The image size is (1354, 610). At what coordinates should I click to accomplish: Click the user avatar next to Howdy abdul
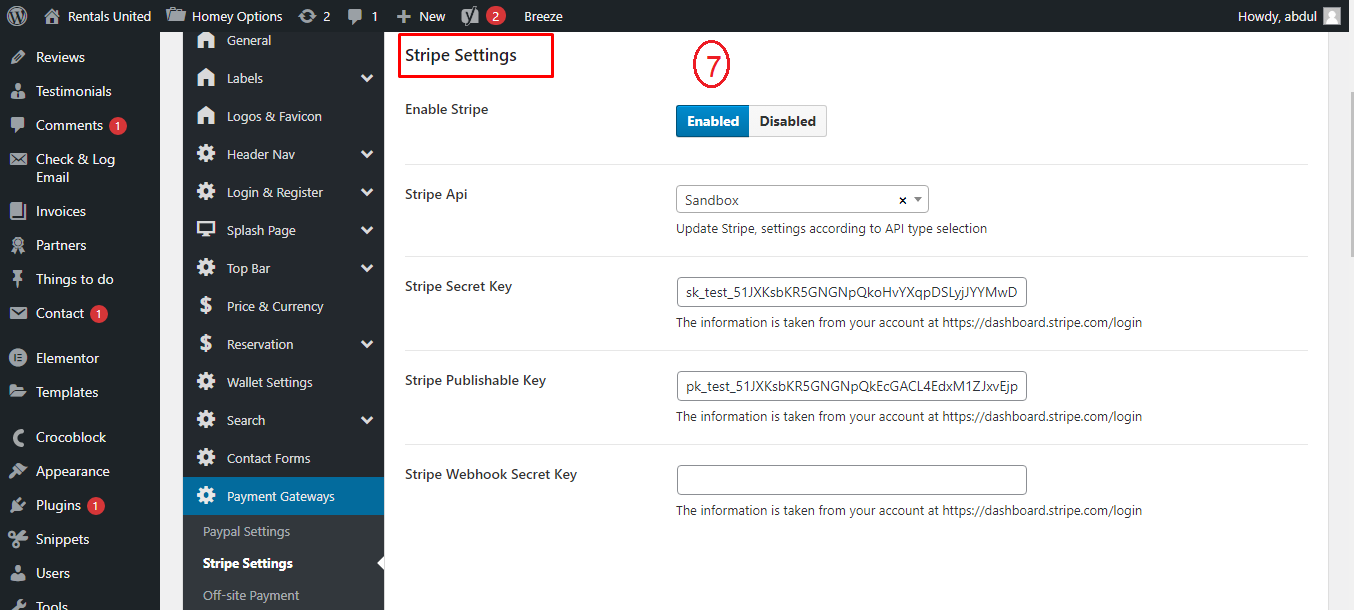coord(1331,16)
